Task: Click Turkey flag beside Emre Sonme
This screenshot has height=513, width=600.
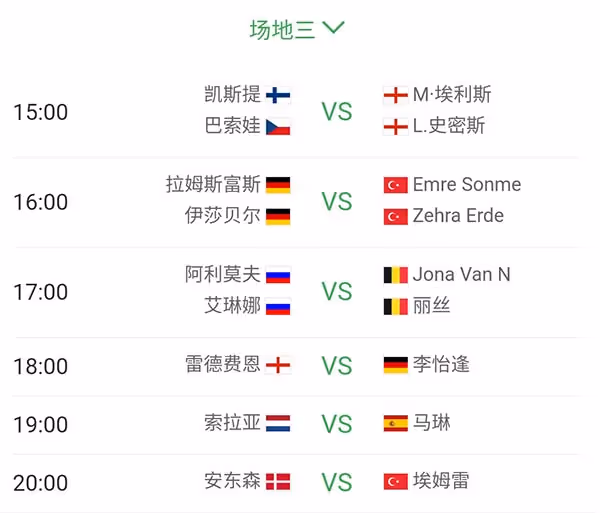Action: [395, 185]
